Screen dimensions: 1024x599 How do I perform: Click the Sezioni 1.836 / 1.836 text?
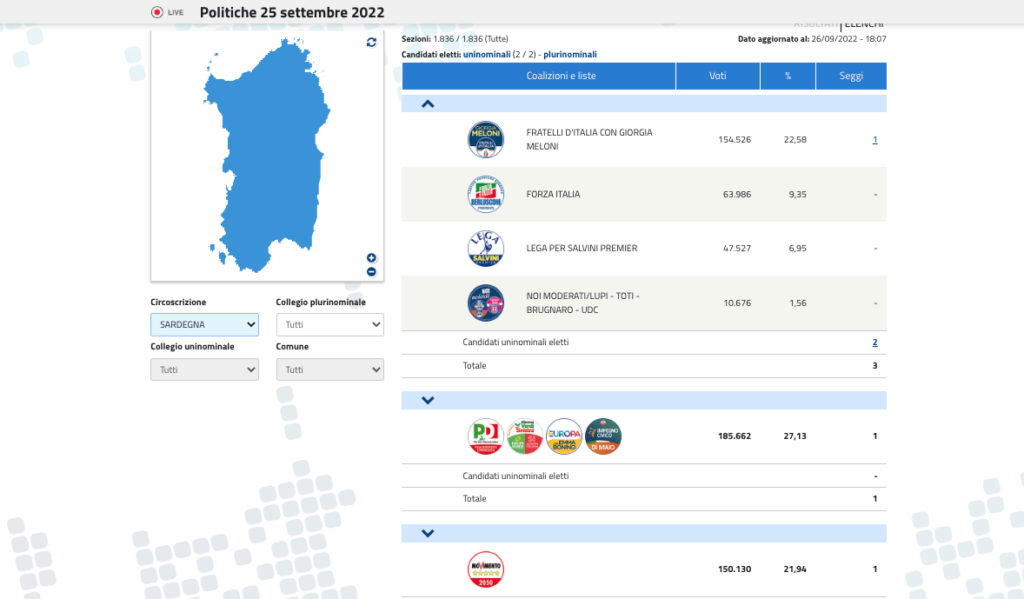[x=455, y=39]
